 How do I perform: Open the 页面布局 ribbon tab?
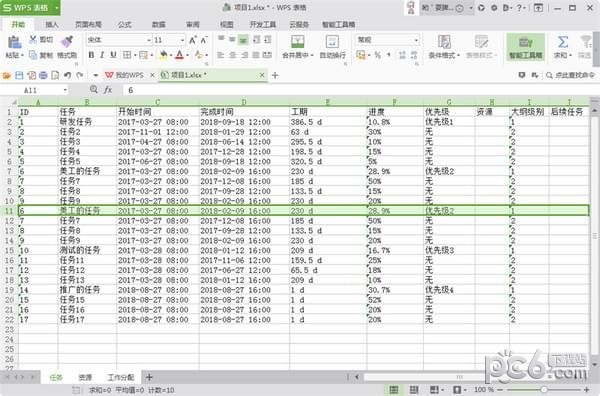click(x=88, y=24)
